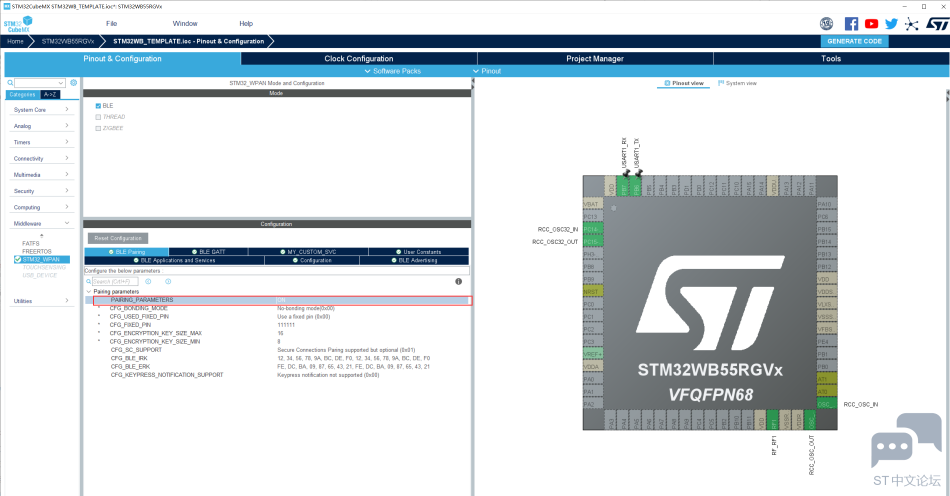950x496 pixels.
Task: Click the GENERATE CODE button
Action: point(854,41)
